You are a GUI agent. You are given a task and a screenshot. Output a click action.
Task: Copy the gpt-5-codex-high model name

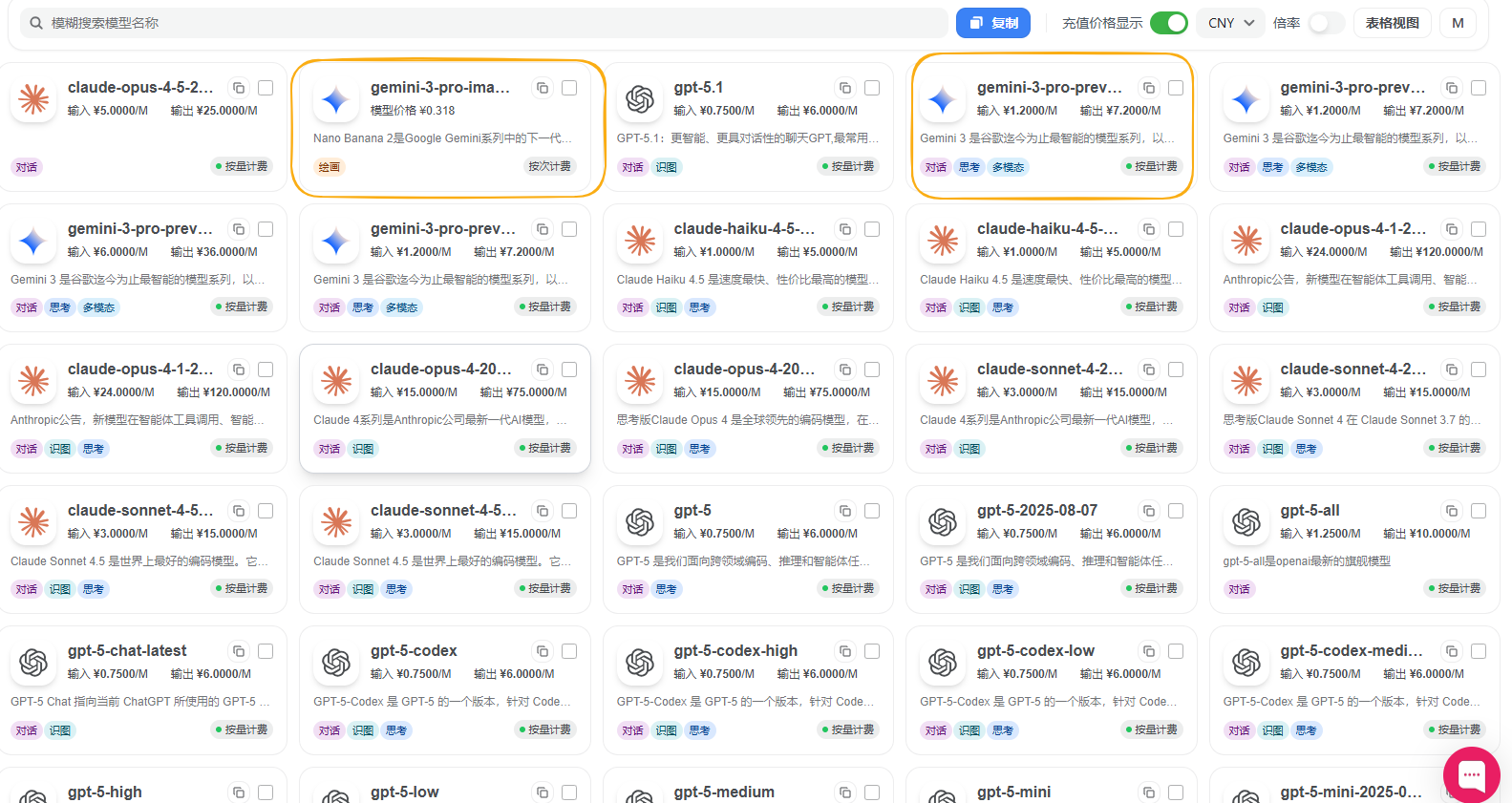(845, 651)
